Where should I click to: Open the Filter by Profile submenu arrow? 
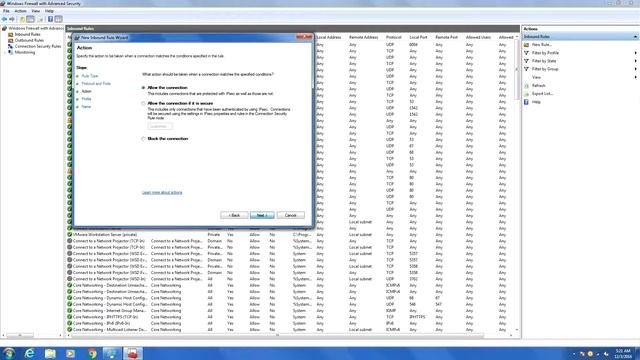coord(635,53)
